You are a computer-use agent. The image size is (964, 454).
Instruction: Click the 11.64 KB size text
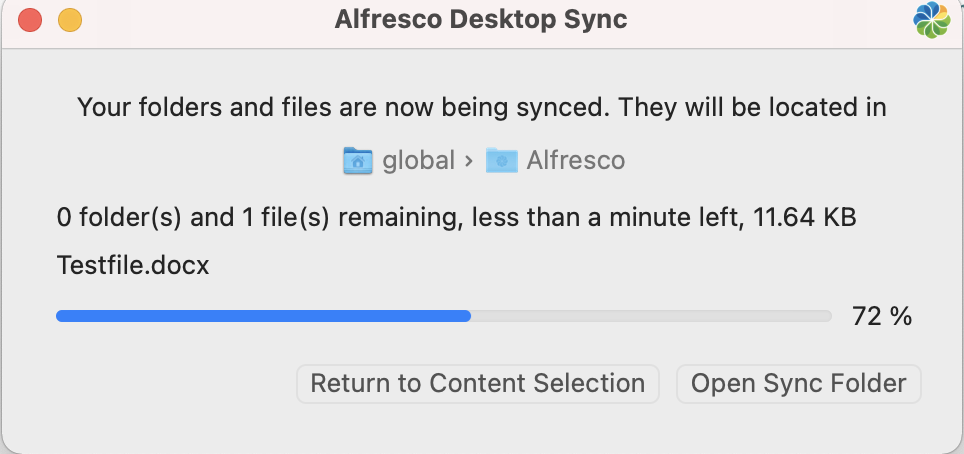[803, 217]
